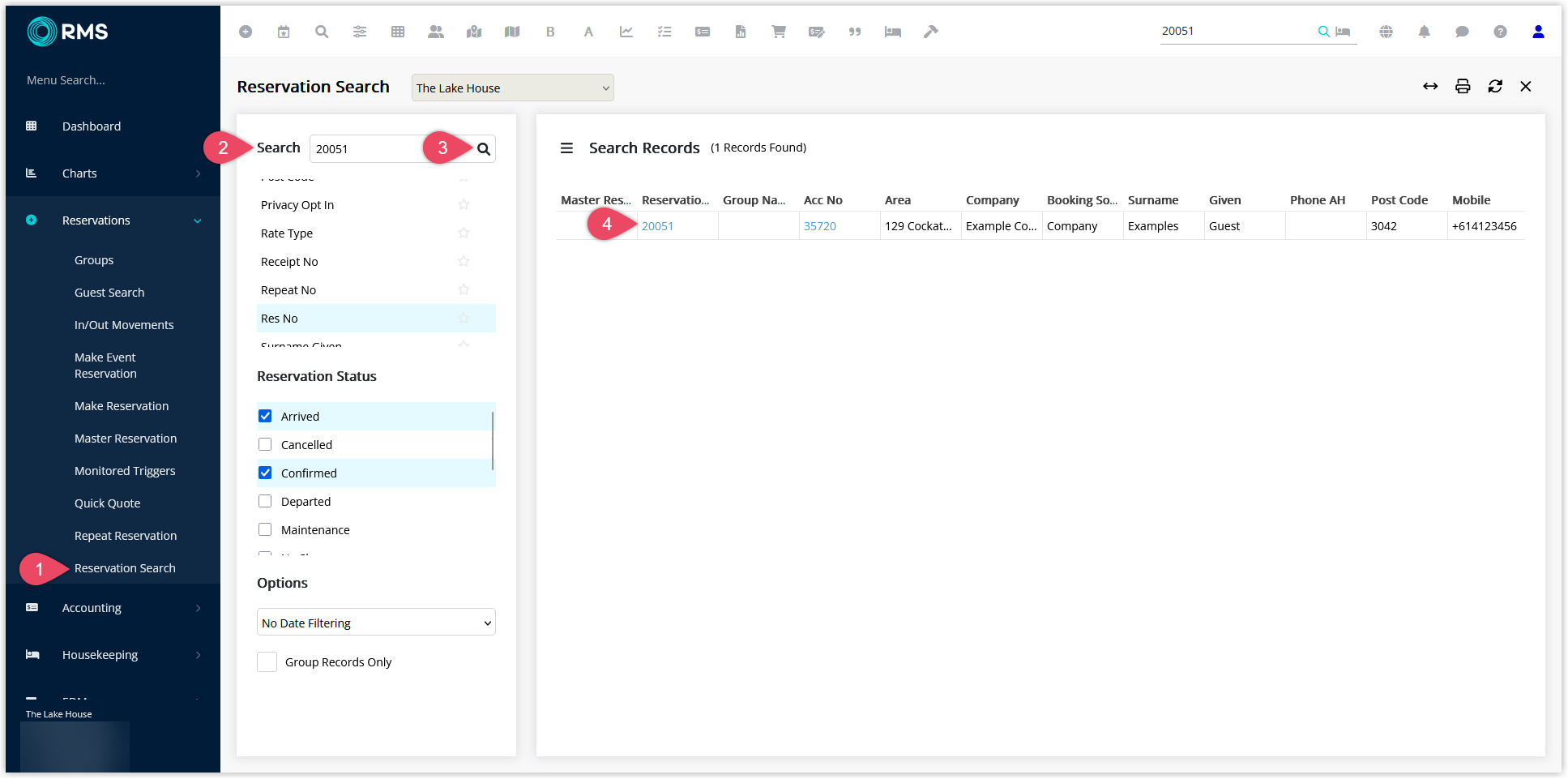Screen dimensions: 1568x779
Task: Click the Surname column header
Action: [x=1152, y=200]
